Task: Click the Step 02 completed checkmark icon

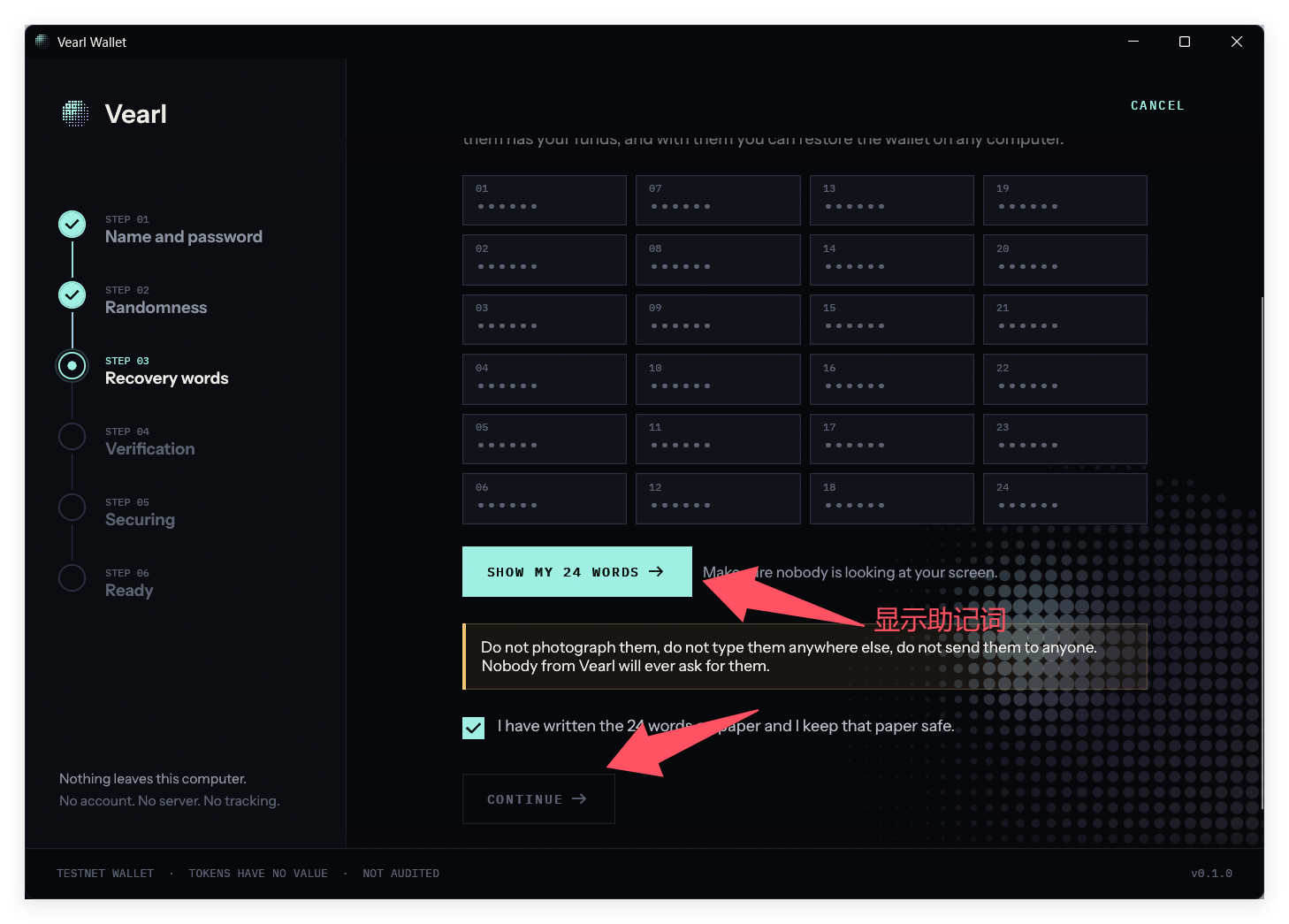Action: 72,295
